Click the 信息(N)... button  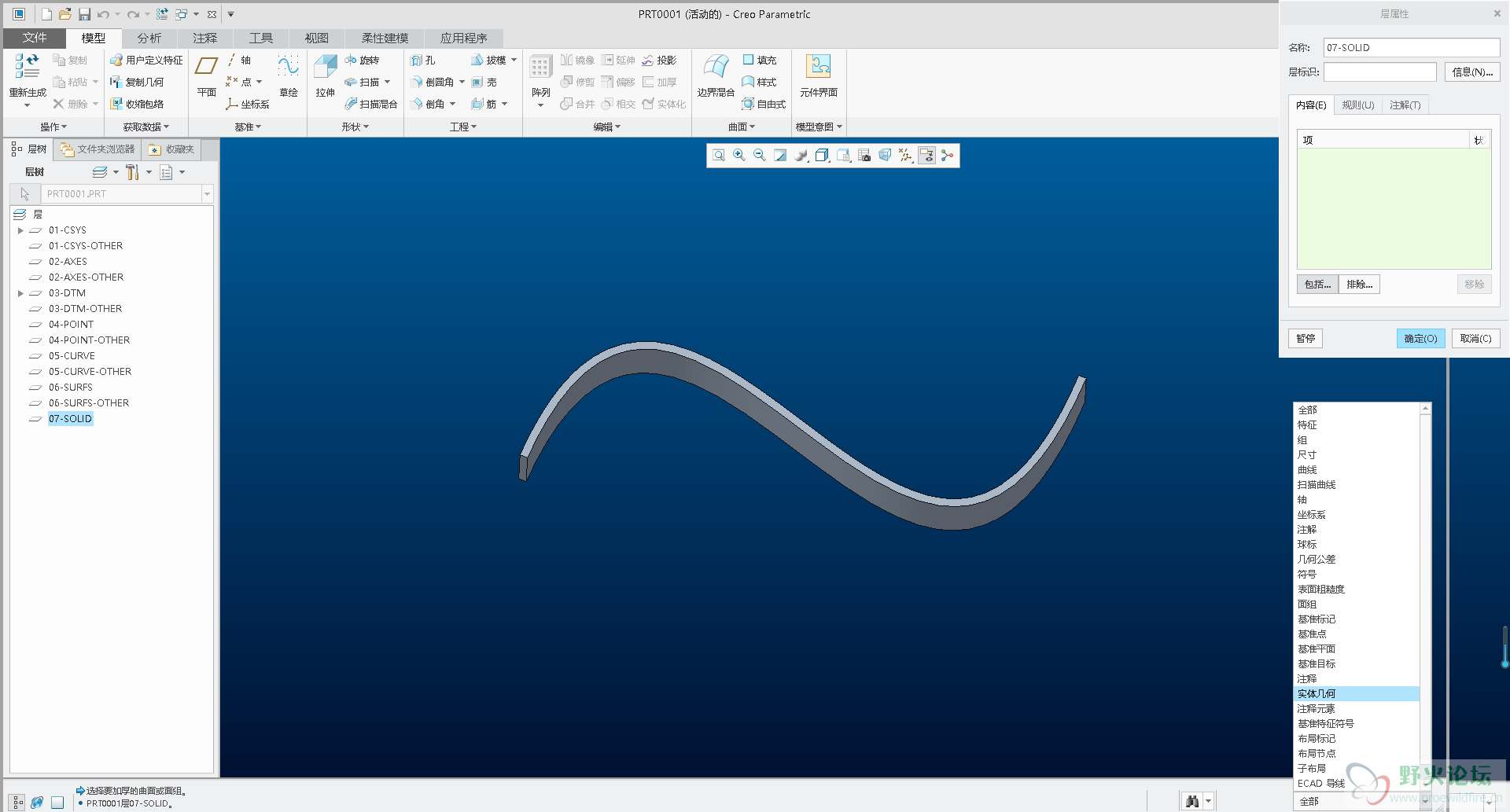1472,72
